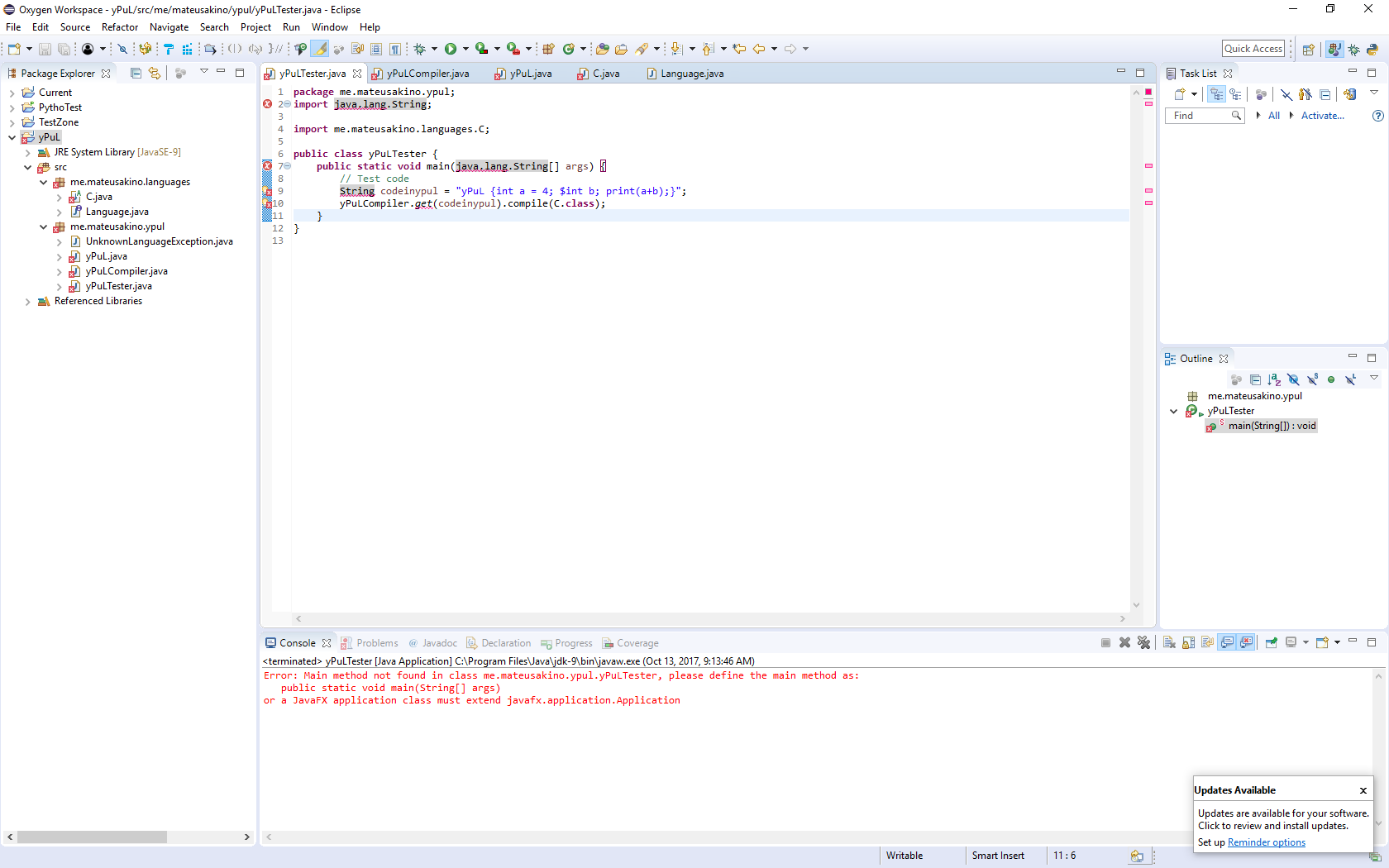This screenshot has width=1389, height=868.
Task: Open the Refactor menu
Action: [x=120, y=27]
